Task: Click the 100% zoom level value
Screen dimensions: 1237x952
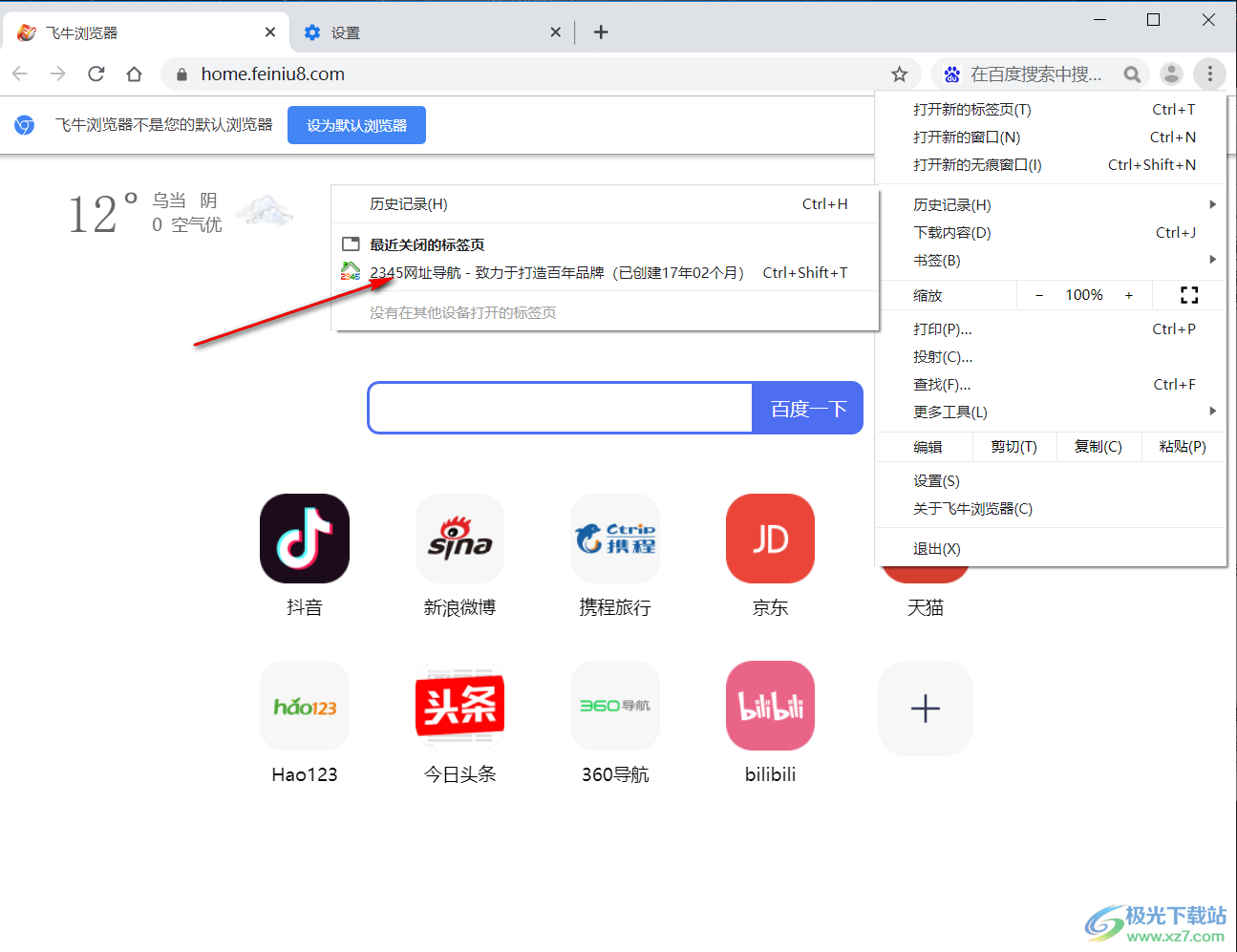Action: point(1084,295)
